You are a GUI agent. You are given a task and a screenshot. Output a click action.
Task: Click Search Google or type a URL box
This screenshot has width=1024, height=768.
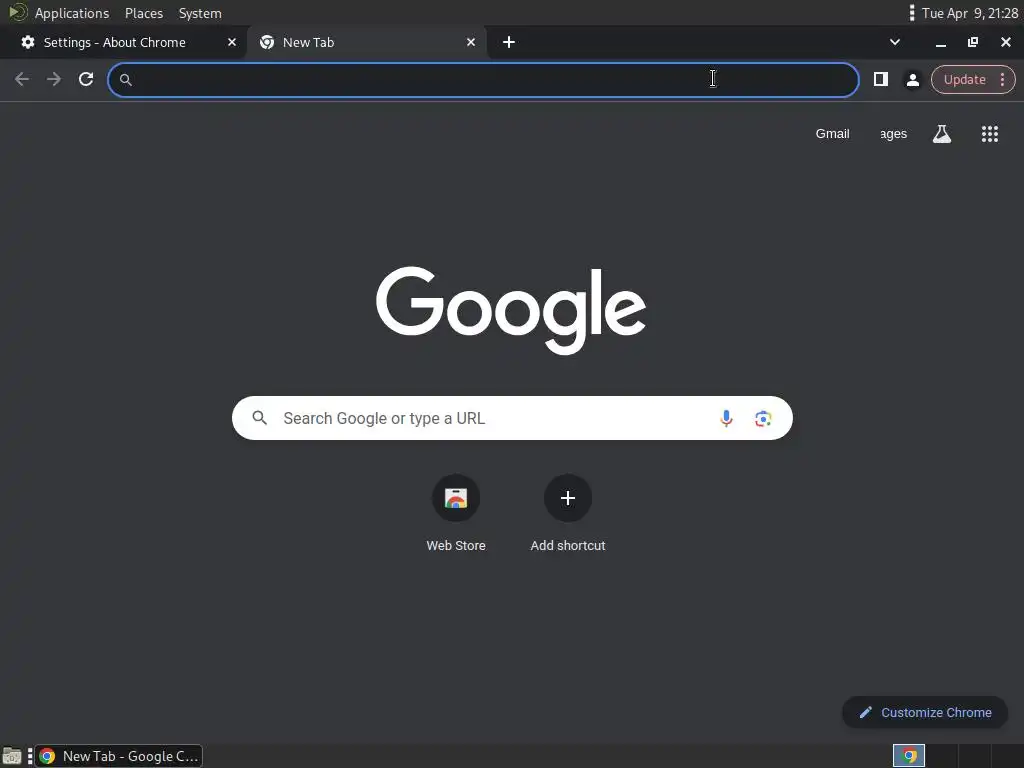click(512, 418)
